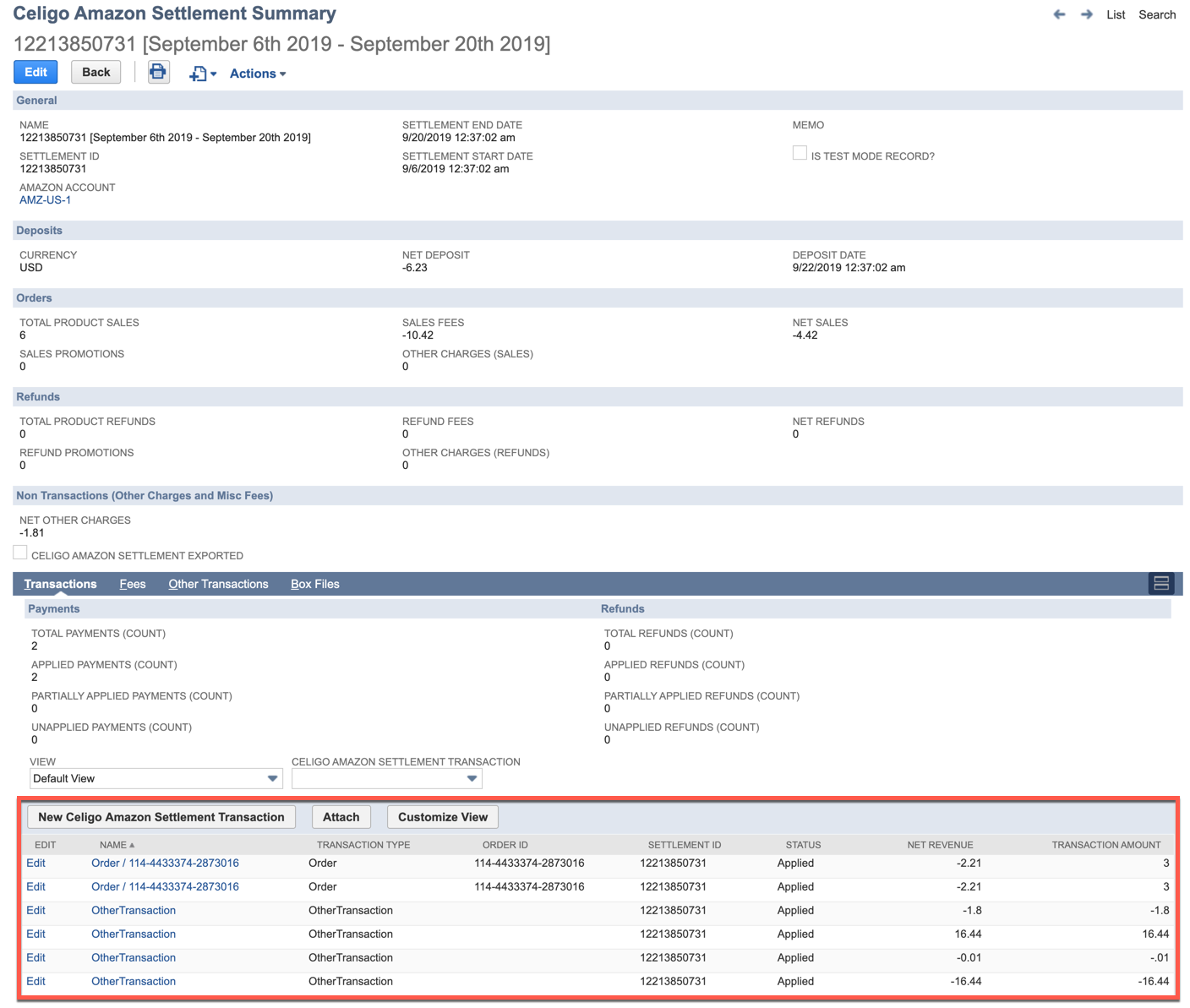This screenshot has height=1008, width=1190.
Task: Sort by the Name column header
Action: 117,845
